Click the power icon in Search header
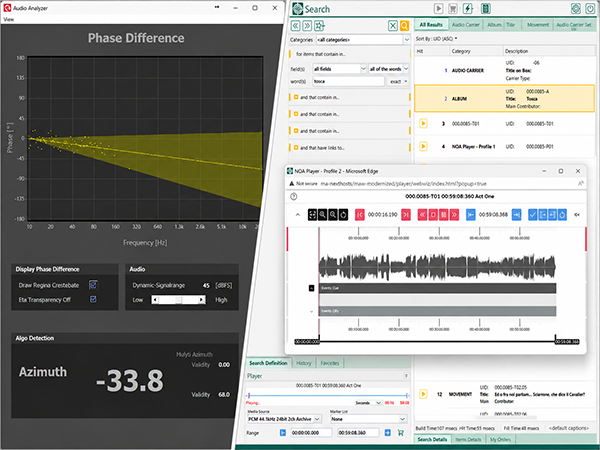 point(590,8)
